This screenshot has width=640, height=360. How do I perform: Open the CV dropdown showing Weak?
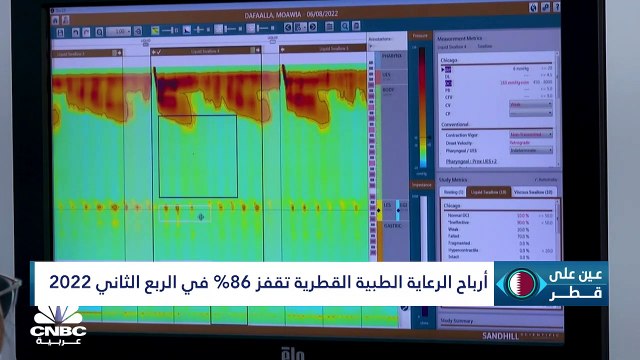(x=531, y=104)
